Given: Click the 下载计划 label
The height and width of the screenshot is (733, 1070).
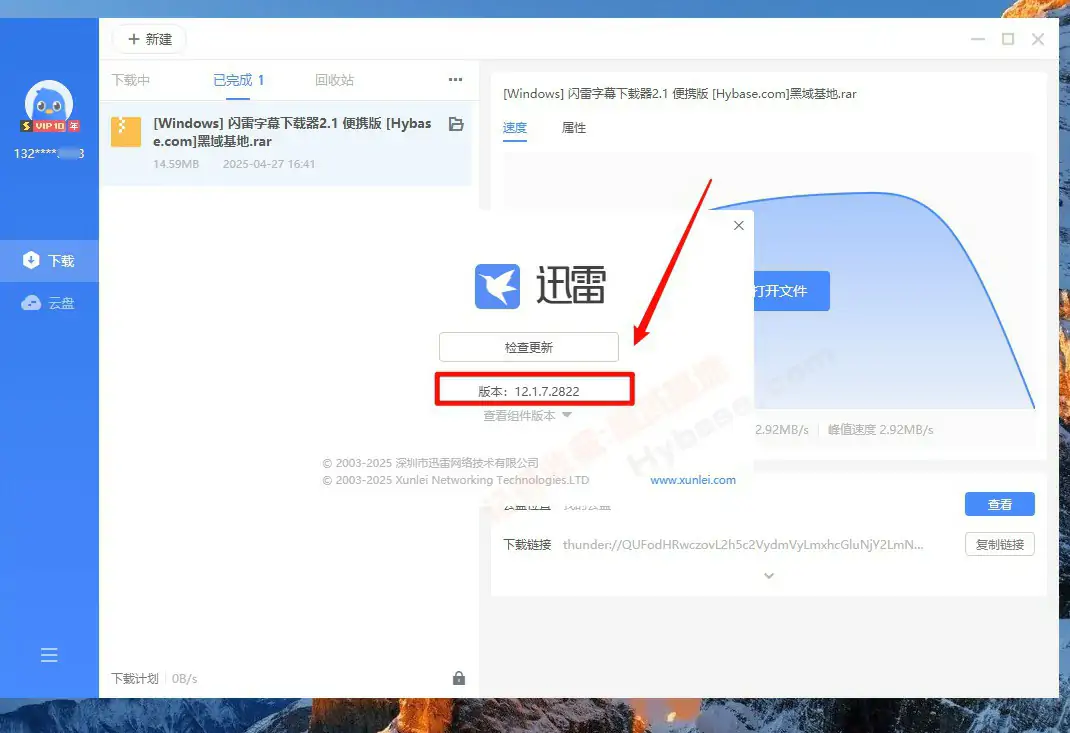Looking at the screenshot, I should (134, 678).
